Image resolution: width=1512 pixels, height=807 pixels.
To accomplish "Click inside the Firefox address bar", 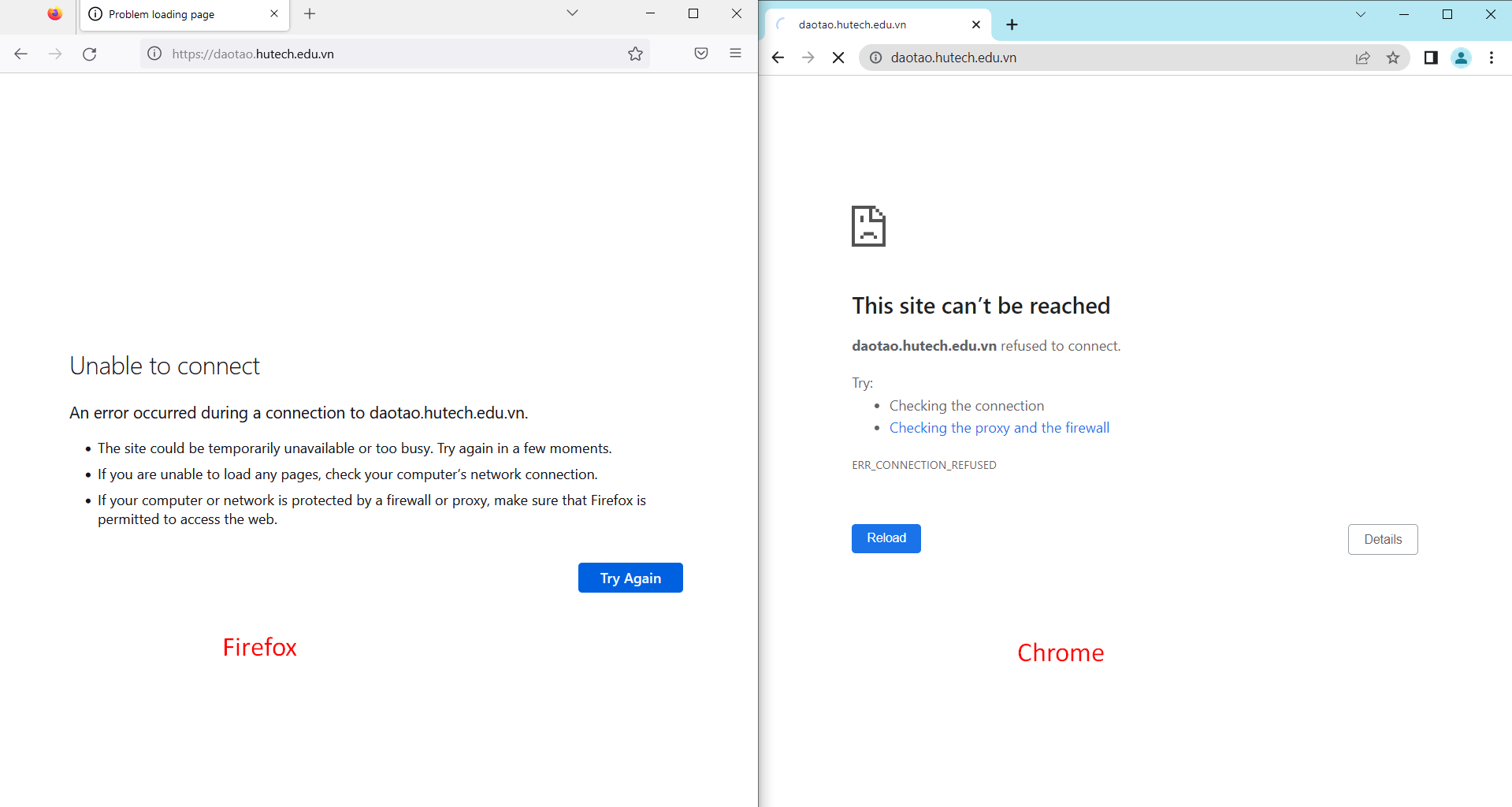I will (355, 54).
